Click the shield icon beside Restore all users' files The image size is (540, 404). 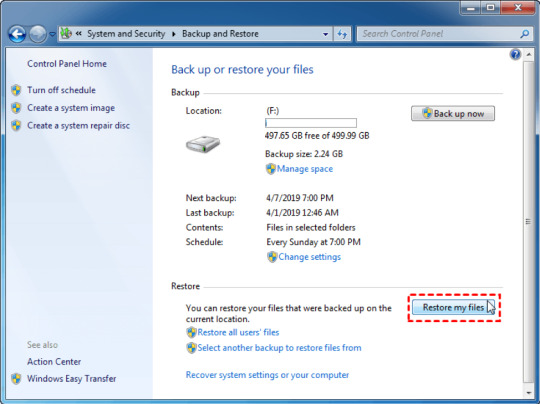pyautogui.click(x=191, y=332)
